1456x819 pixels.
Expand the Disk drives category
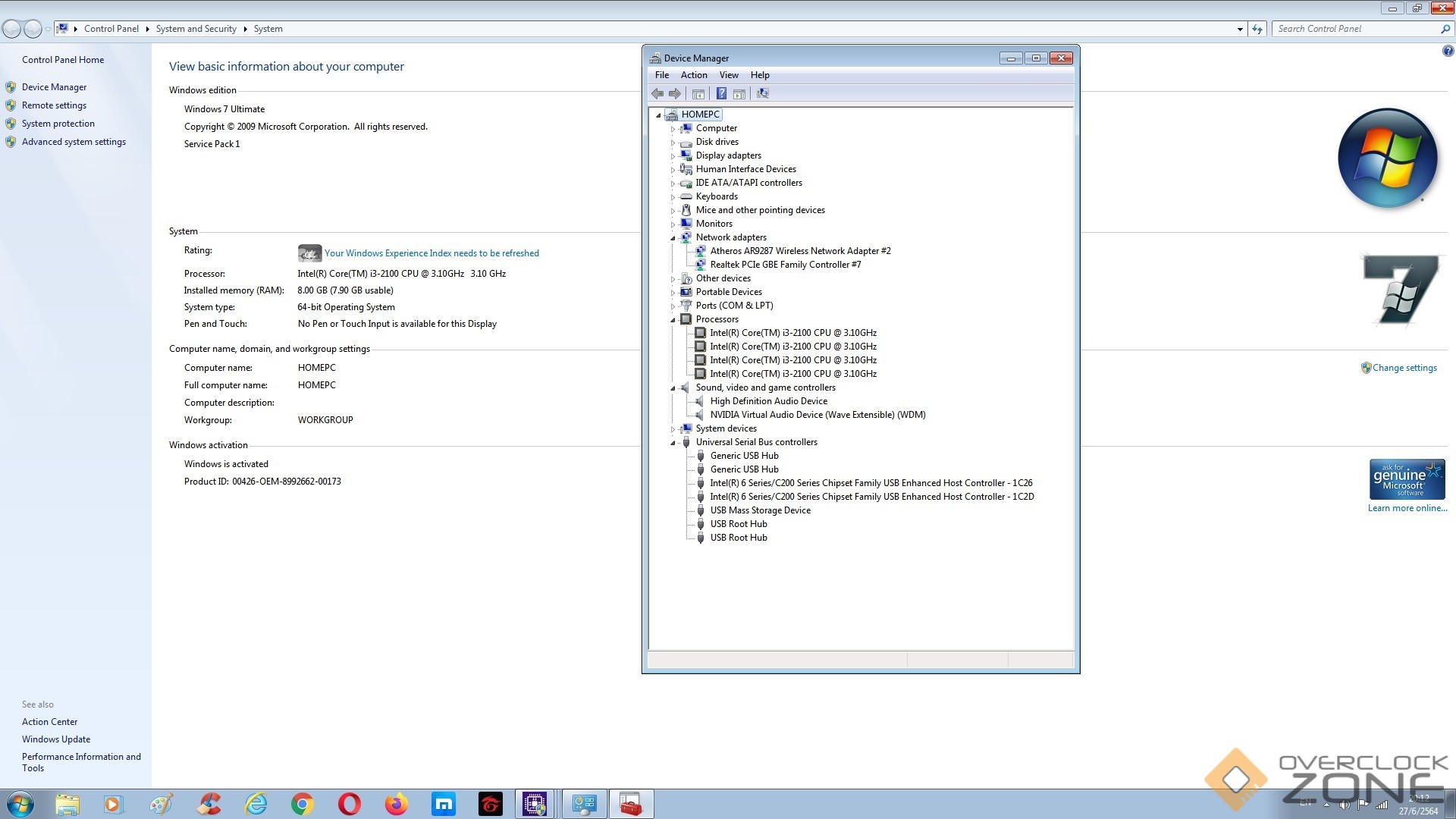673,143
